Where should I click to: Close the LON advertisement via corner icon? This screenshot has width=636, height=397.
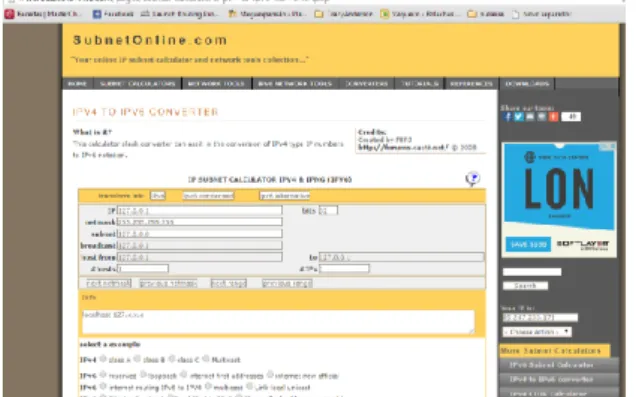pos(613,146)
